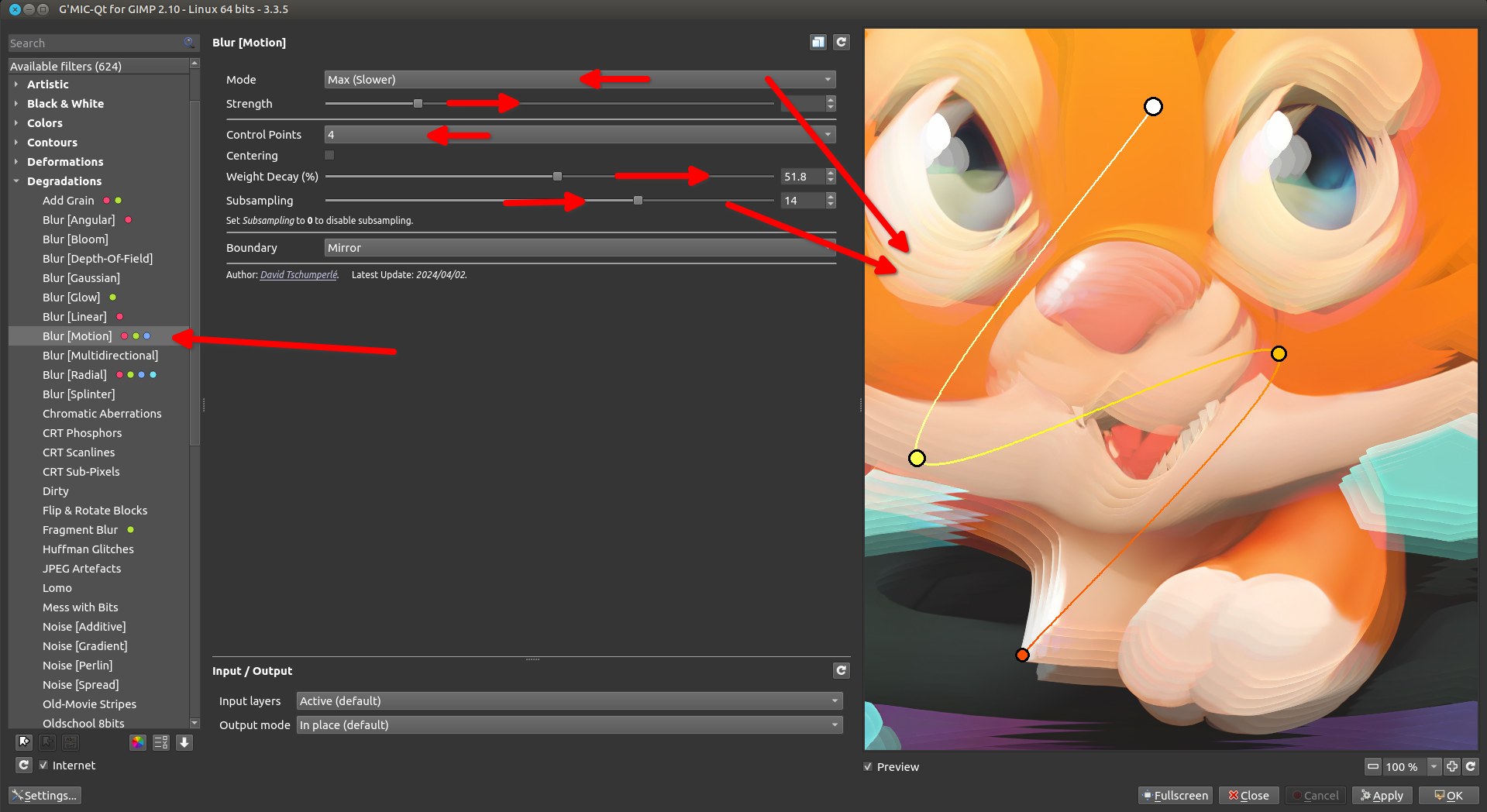This screenshot has width=1487, height=812.
Task: Click the orange-red control point at bottom
Action: [x=1022, y=655]
